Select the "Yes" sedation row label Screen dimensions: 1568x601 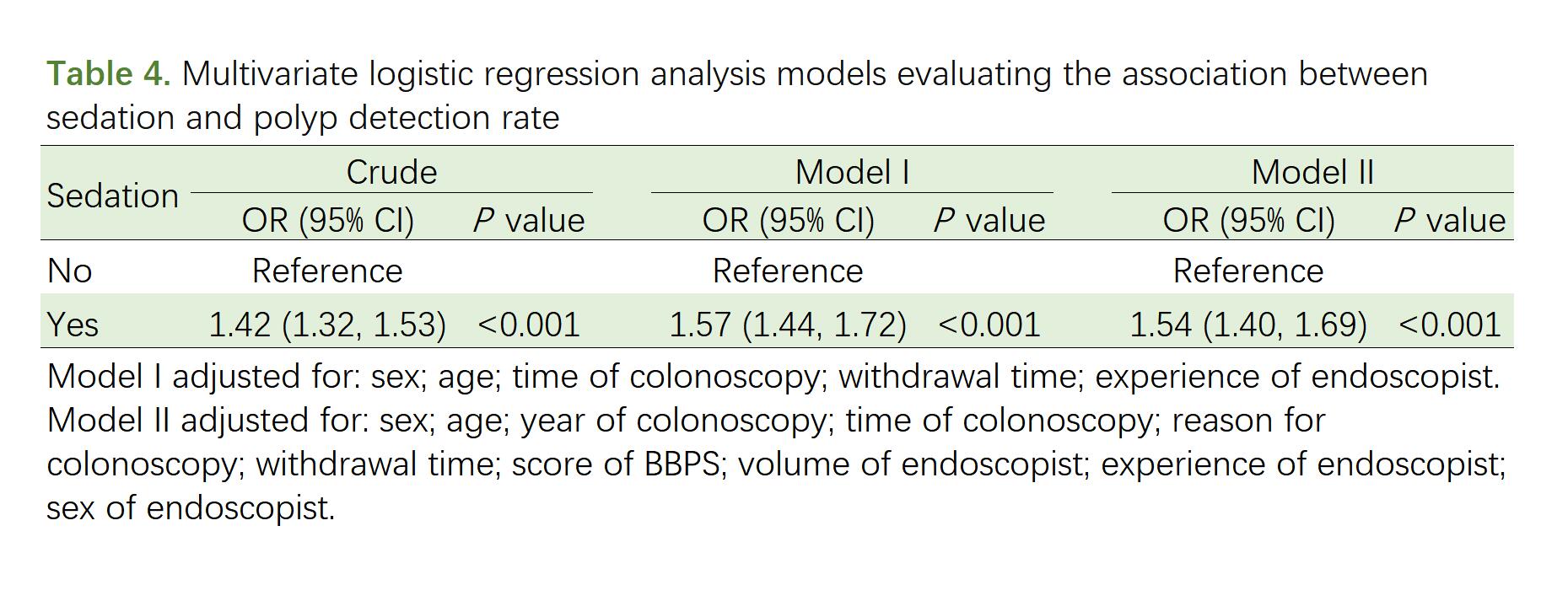[x=73, y=325]
